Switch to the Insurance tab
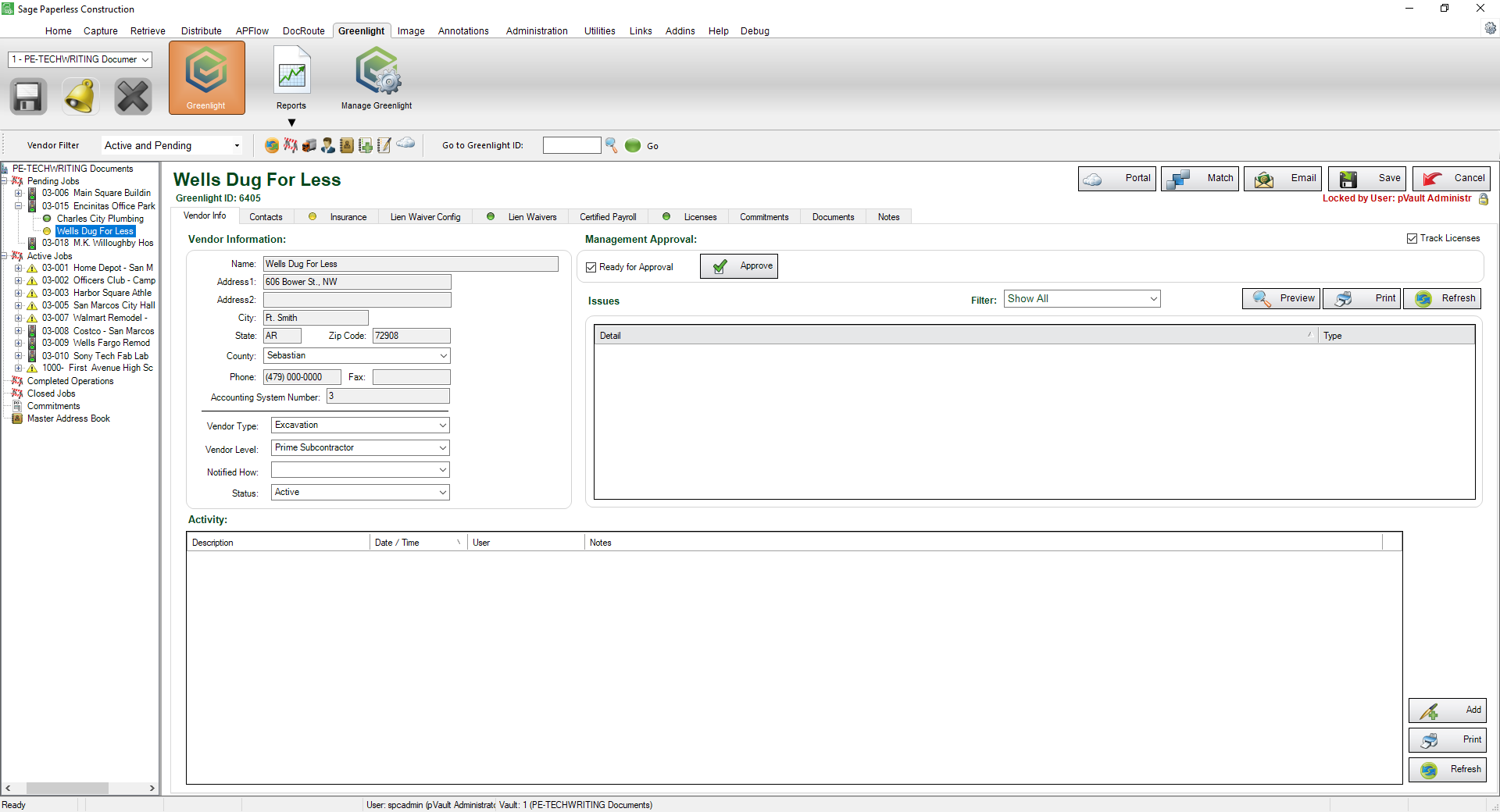The height and width of the screenshot is (812, 1500). tap(337, 217)
